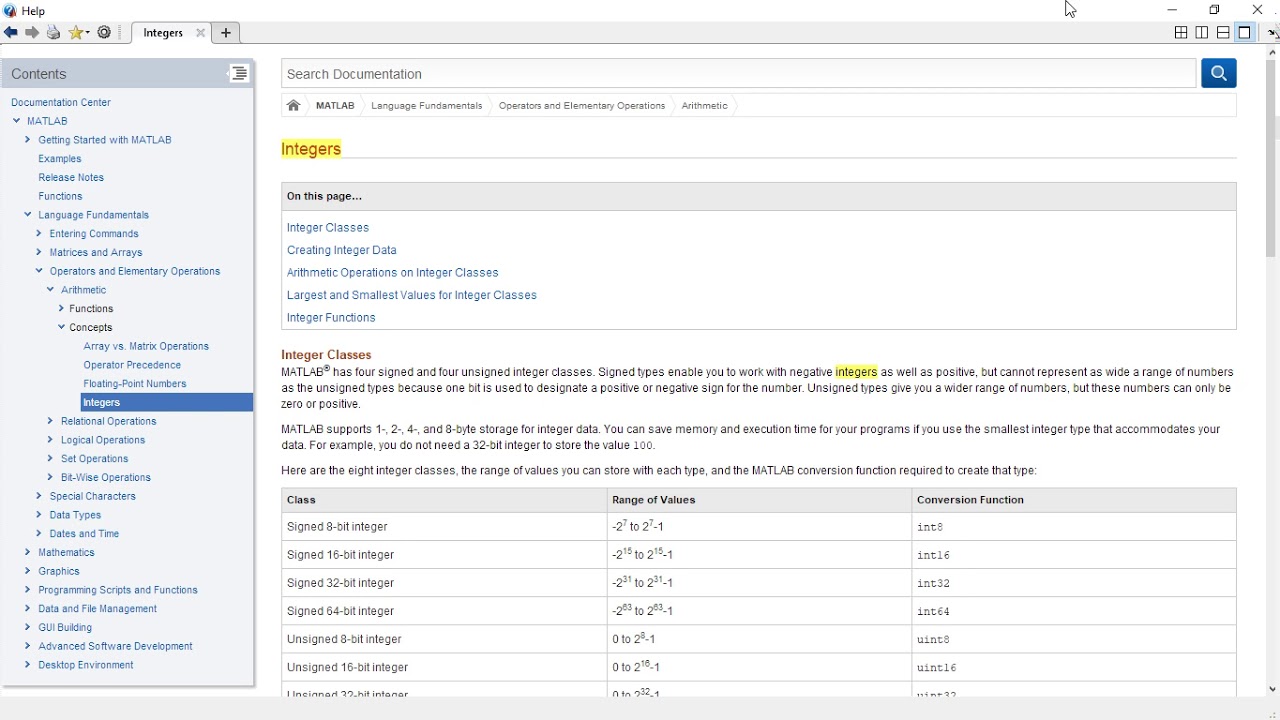Open Language Fundamentals breadcrumb

pyautogui.click(x=427, y=106)
